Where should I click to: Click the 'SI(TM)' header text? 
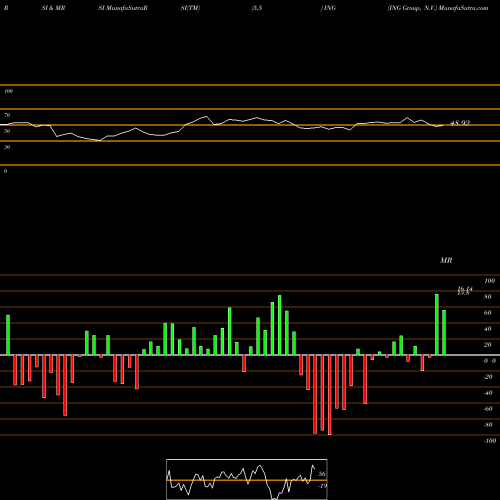click(x=190, y=8)
